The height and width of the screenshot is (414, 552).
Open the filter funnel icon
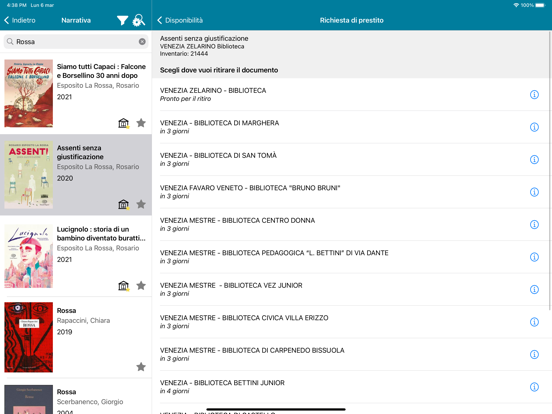[122, 20]
